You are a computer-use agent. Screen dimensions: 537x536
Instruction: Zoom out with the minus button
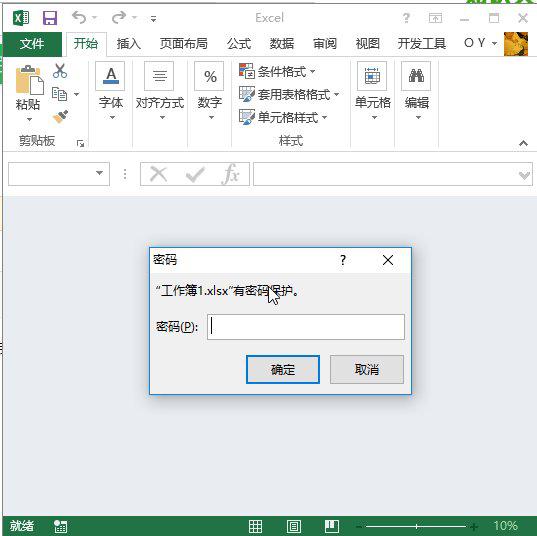[359, 526]
